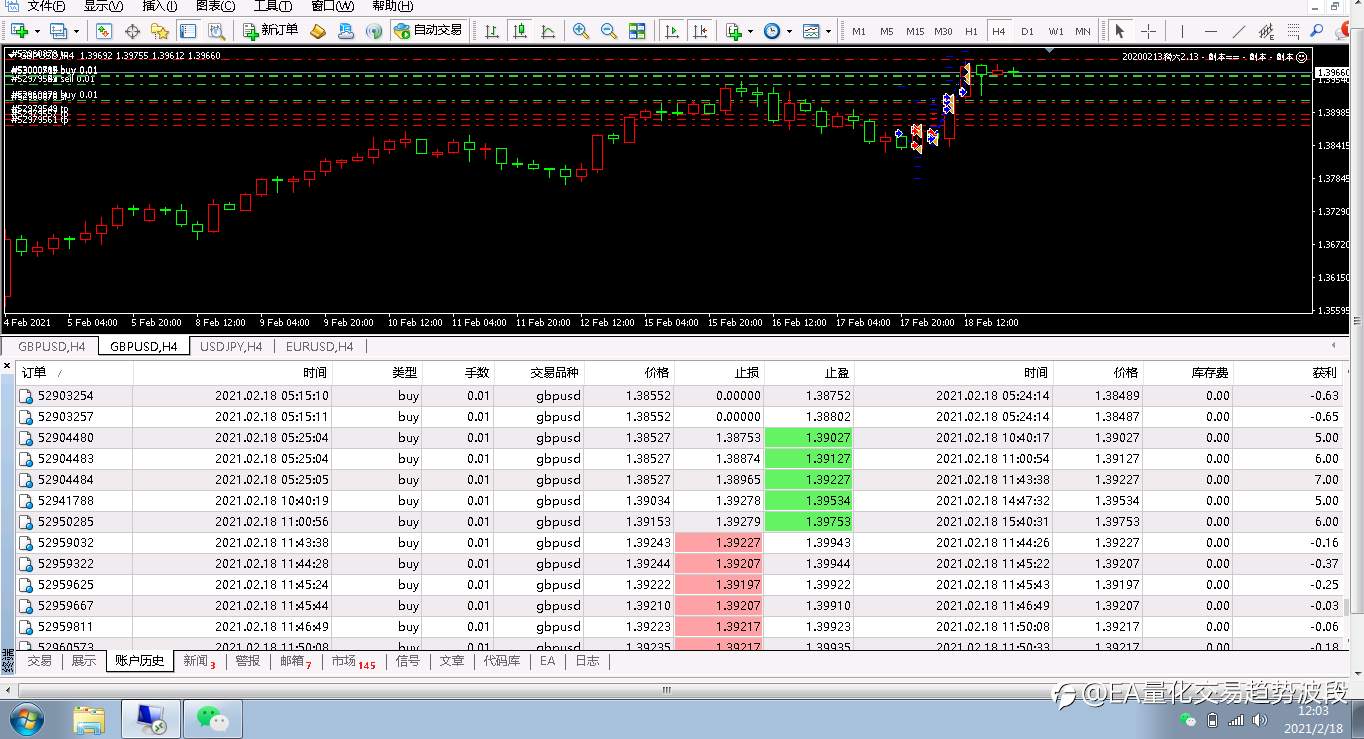Select the equidistant channel tool
This screenshot has width=1364, height=739.
pyautogui.click(x=1266, y=31)
